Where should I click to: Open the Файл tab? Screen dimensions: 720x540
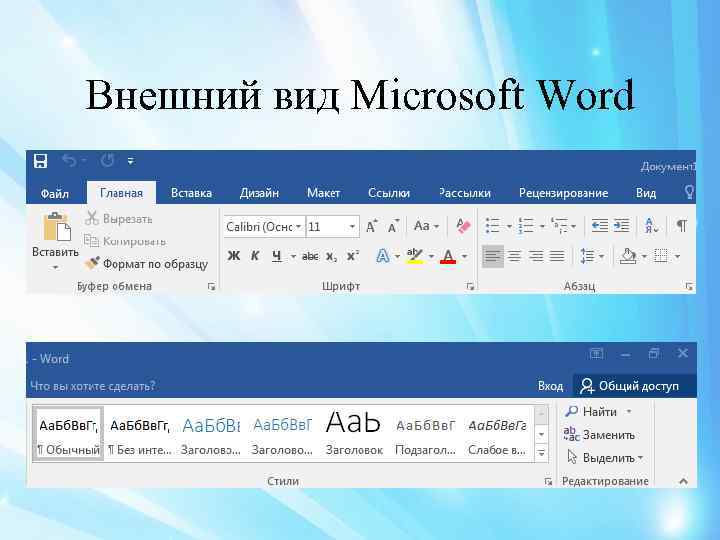[x=55, y=193]
